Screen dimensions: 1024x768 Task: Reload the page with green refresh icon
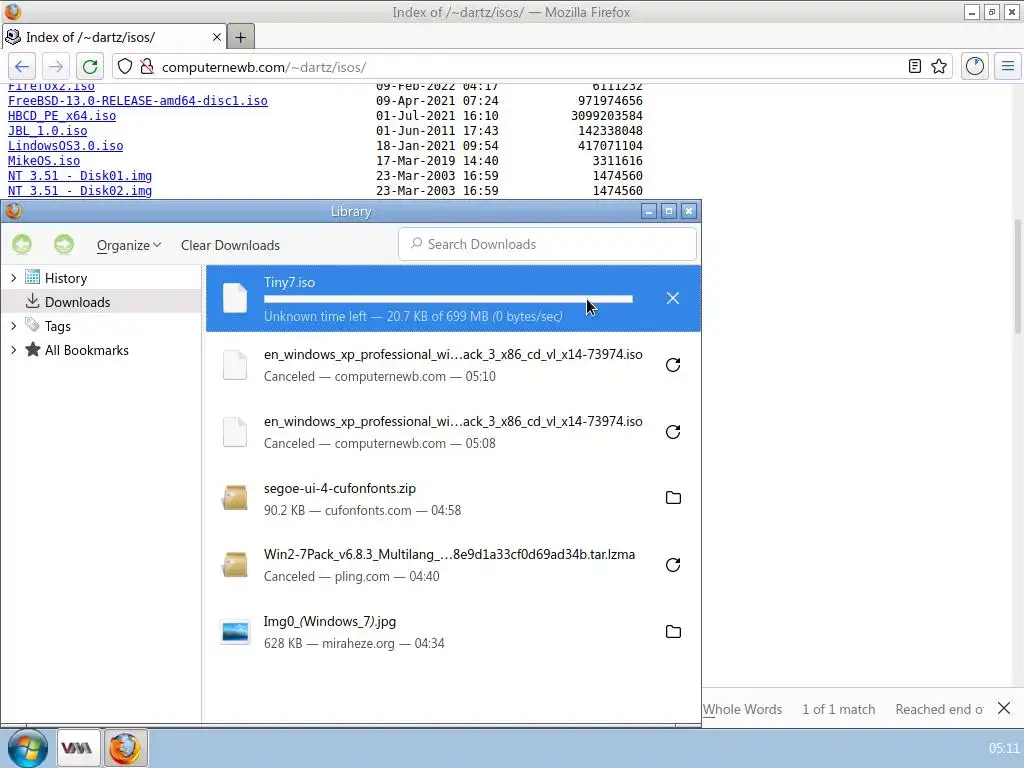click(x=90, y=67)
